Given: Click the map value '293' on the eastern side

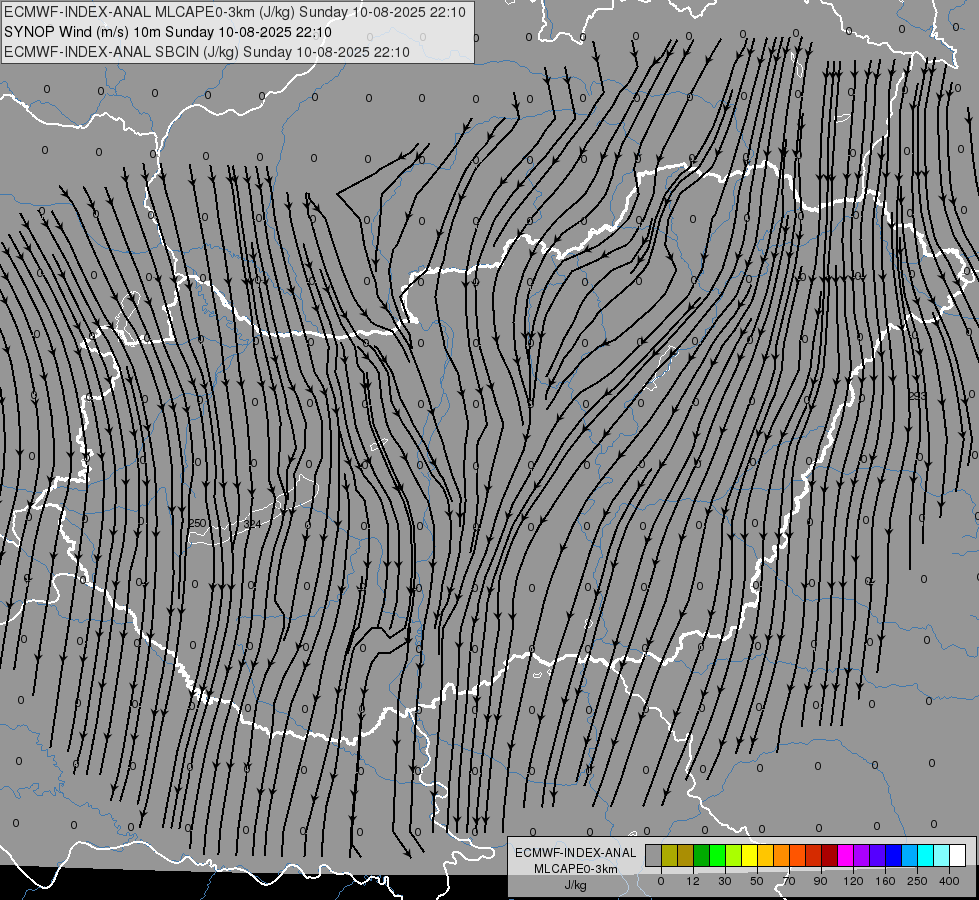Looking at the screenshot, I should (917, 396).
